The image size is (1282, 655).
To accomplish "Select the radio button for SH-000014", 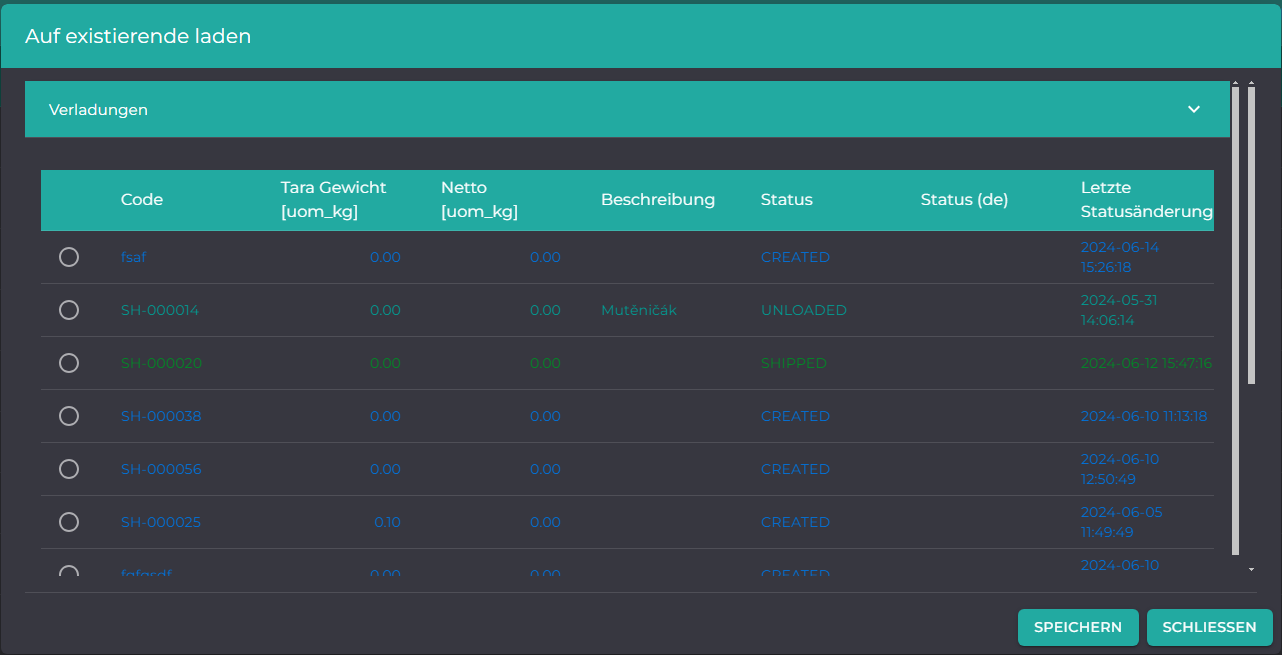I will pos(69,310).
